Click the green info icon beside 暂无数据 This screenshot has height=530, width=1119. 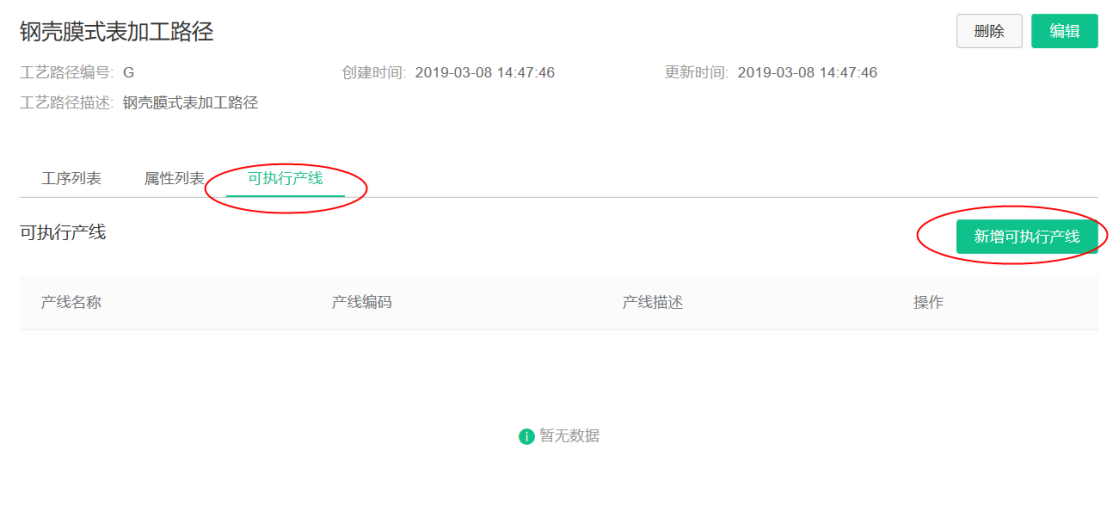527,437
